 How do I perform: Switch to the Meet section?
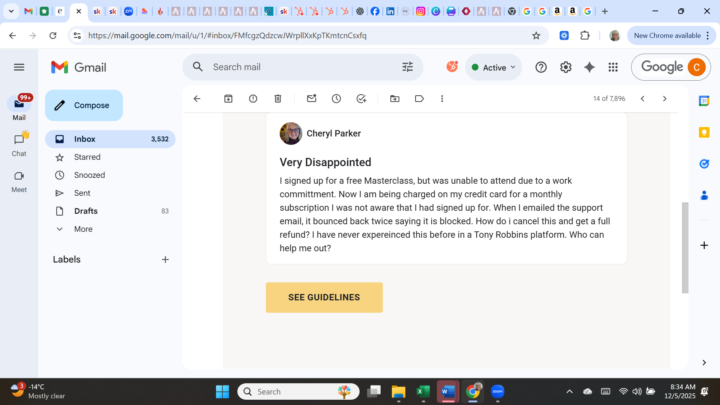tap(19, 181)
